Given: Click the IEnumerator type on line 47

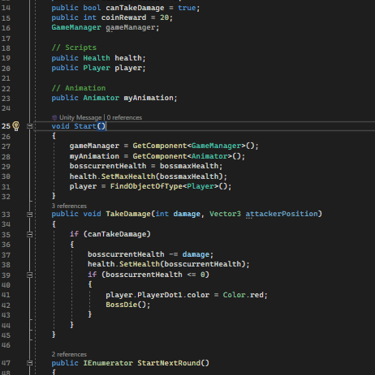Looking at the screenshot, I should coord(108,363).
